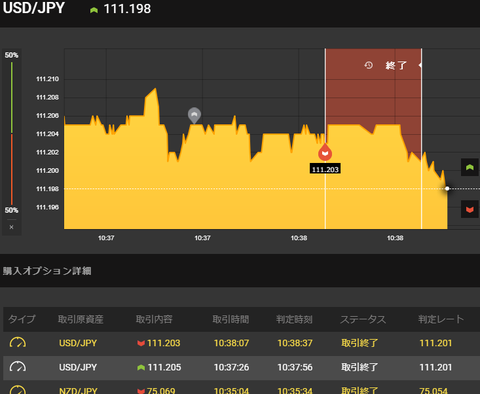Click USD/JPY in the 10:37:26 row
This screenshot has height=394, width=480.
[78, 367]
